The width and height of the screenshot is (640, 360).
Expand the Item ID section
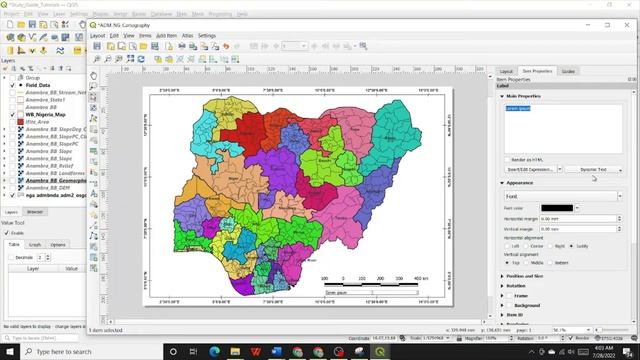point(502,315)
